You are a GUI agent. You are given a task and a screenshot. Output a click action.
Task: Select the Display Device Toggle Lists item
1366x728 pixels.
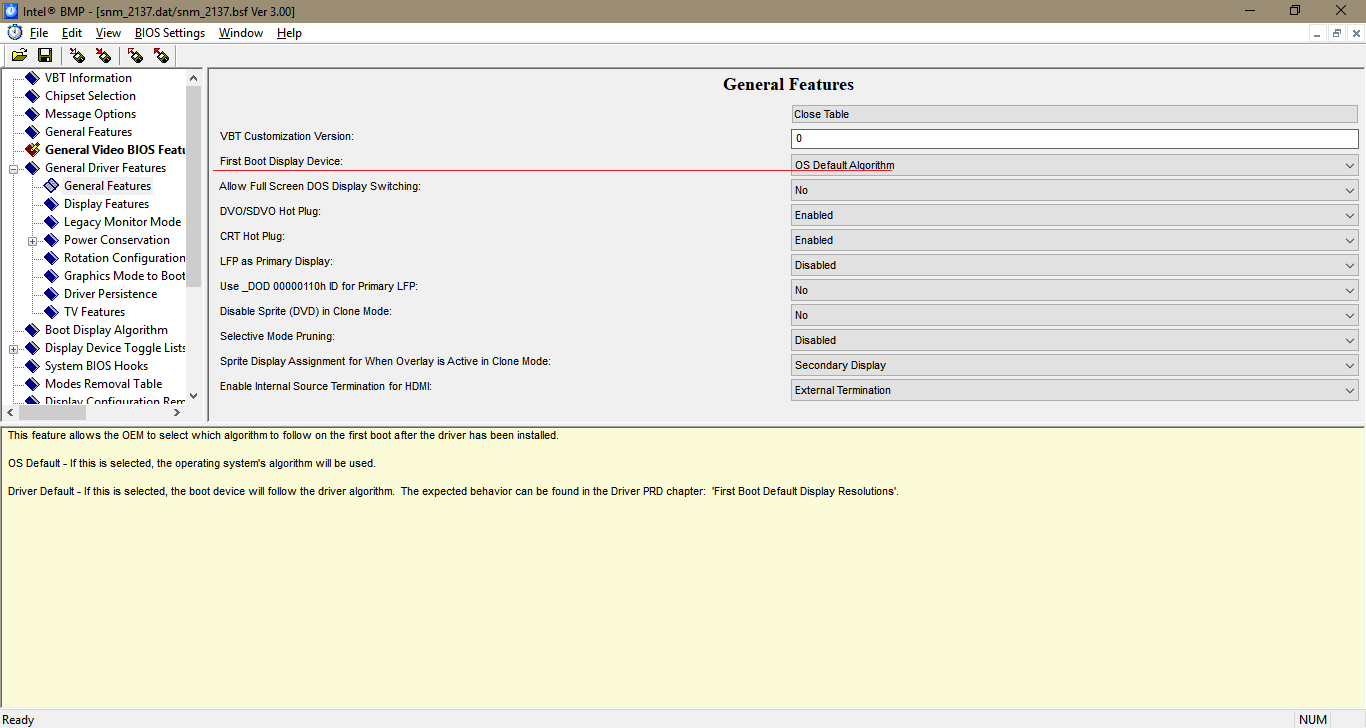pos(114,348)
